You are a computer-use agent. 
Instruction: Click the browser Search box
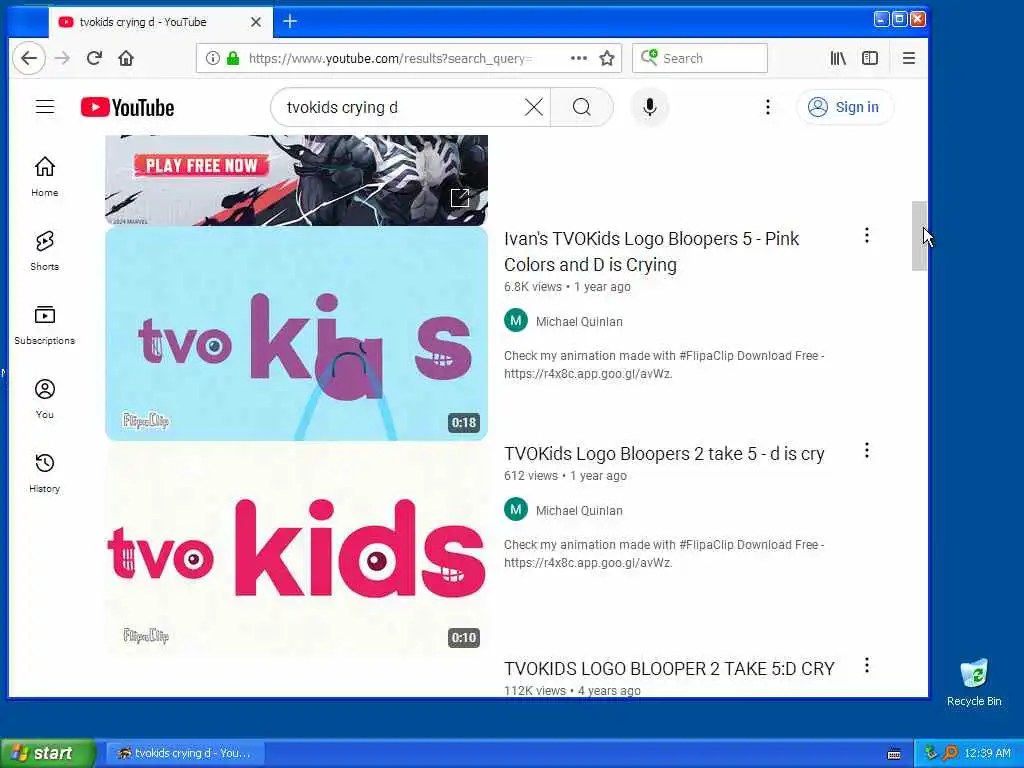click(x=699, y=58)
